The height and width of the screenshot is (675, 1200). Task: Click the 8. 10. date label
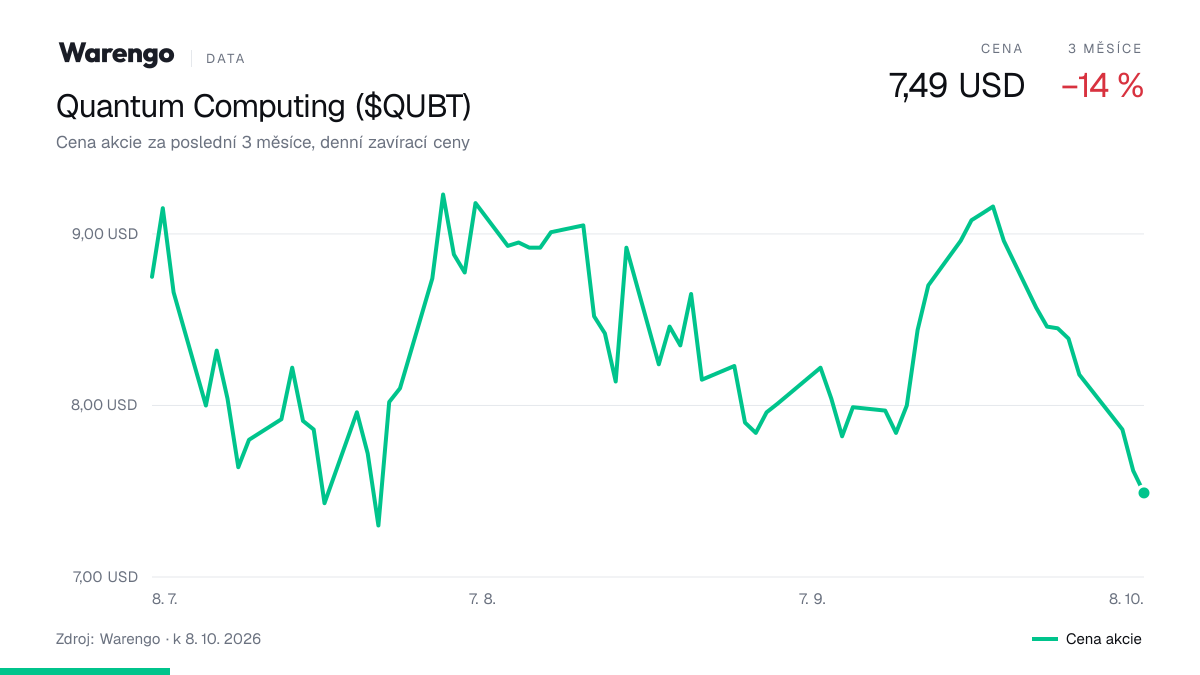click(1126, 599)
